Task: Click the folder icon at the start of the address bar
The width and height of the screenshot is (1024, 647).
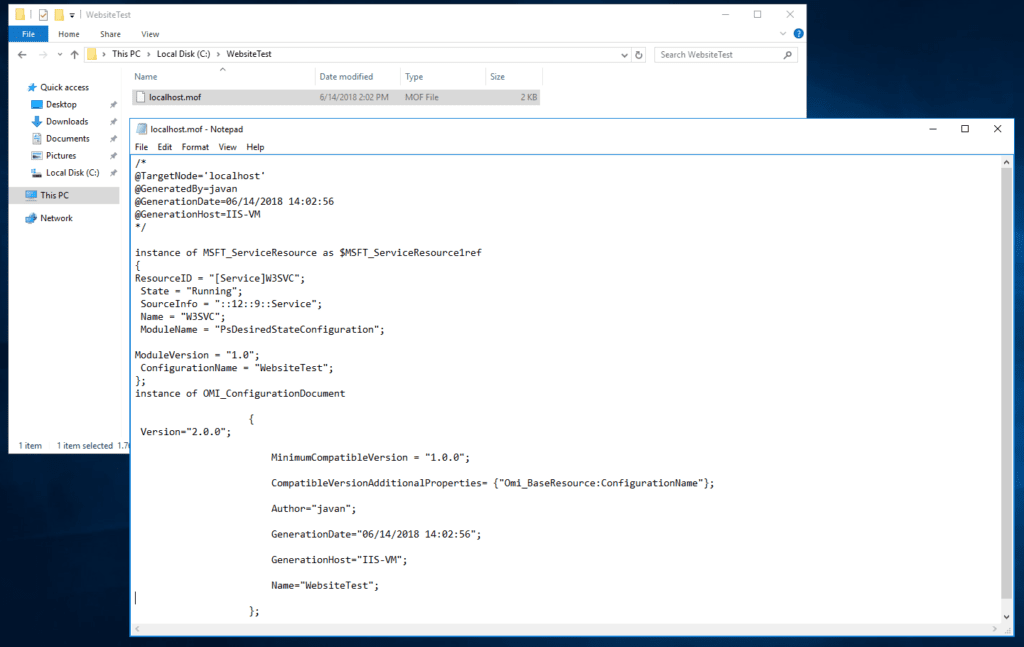Action: (x=92, y=54)
